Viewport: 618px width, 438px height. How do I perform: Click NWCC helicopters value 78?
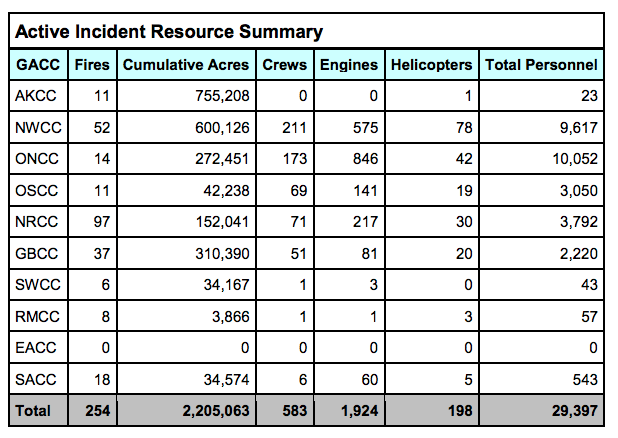[464, 127]
